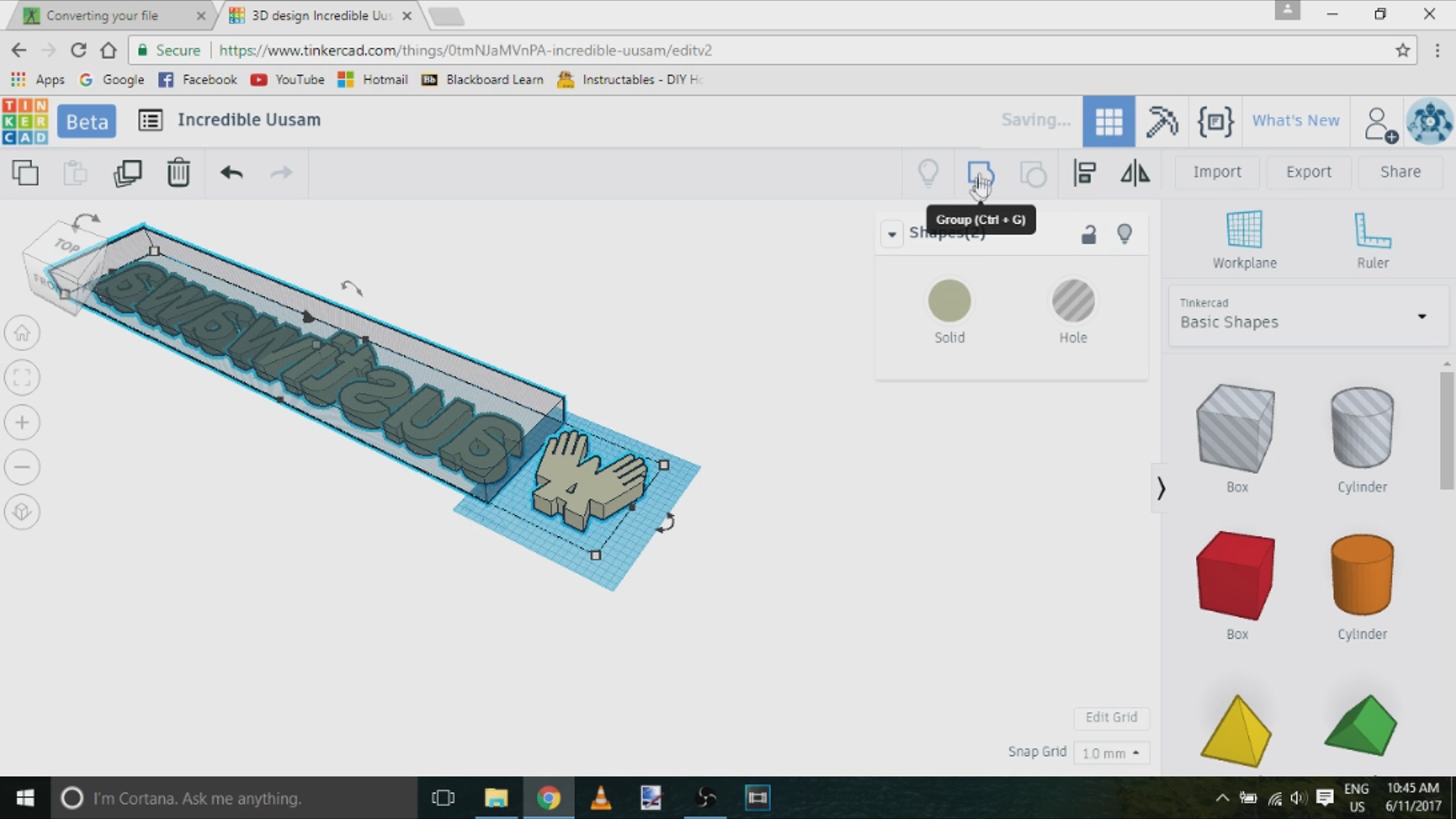
Task: Click the Home view button
Action: (22, 333)
